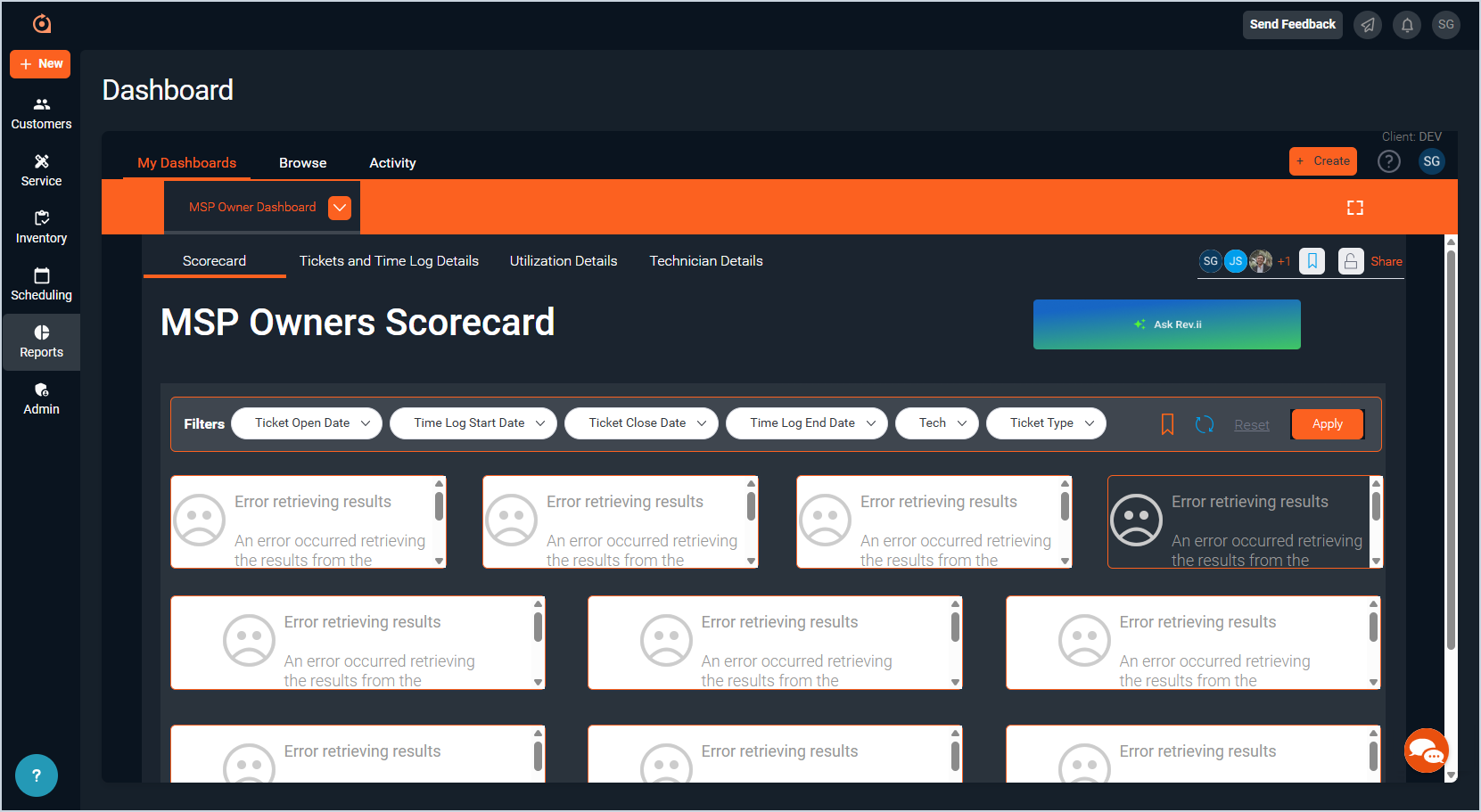Click the +1 additional collaborators indicator
This screenshot has height=812, width=1481.
point(1284,261)
